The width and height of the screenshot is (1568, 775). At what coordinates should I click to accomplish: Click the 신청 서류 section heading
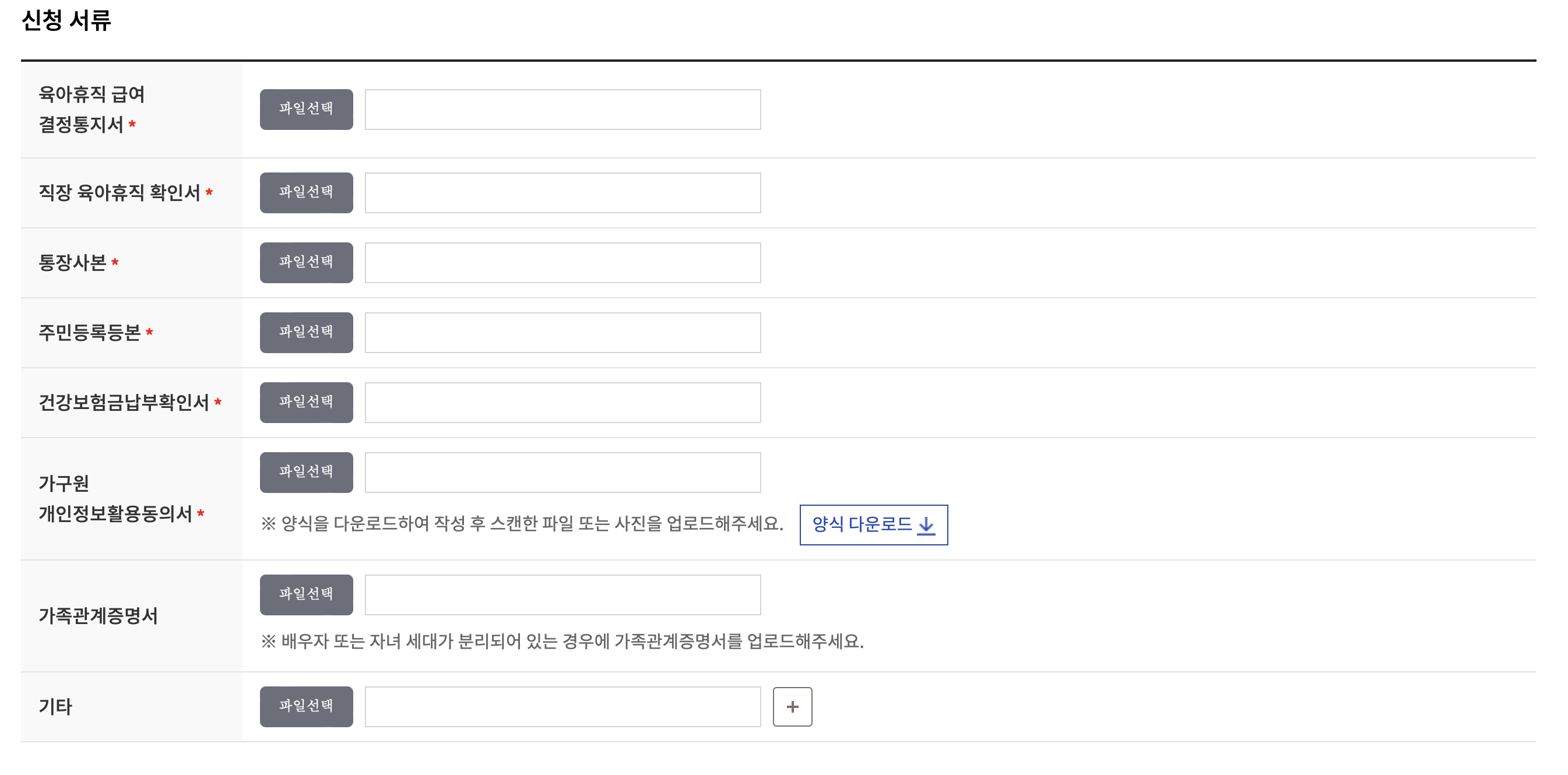pyautogui.click(x=66, y=20)
